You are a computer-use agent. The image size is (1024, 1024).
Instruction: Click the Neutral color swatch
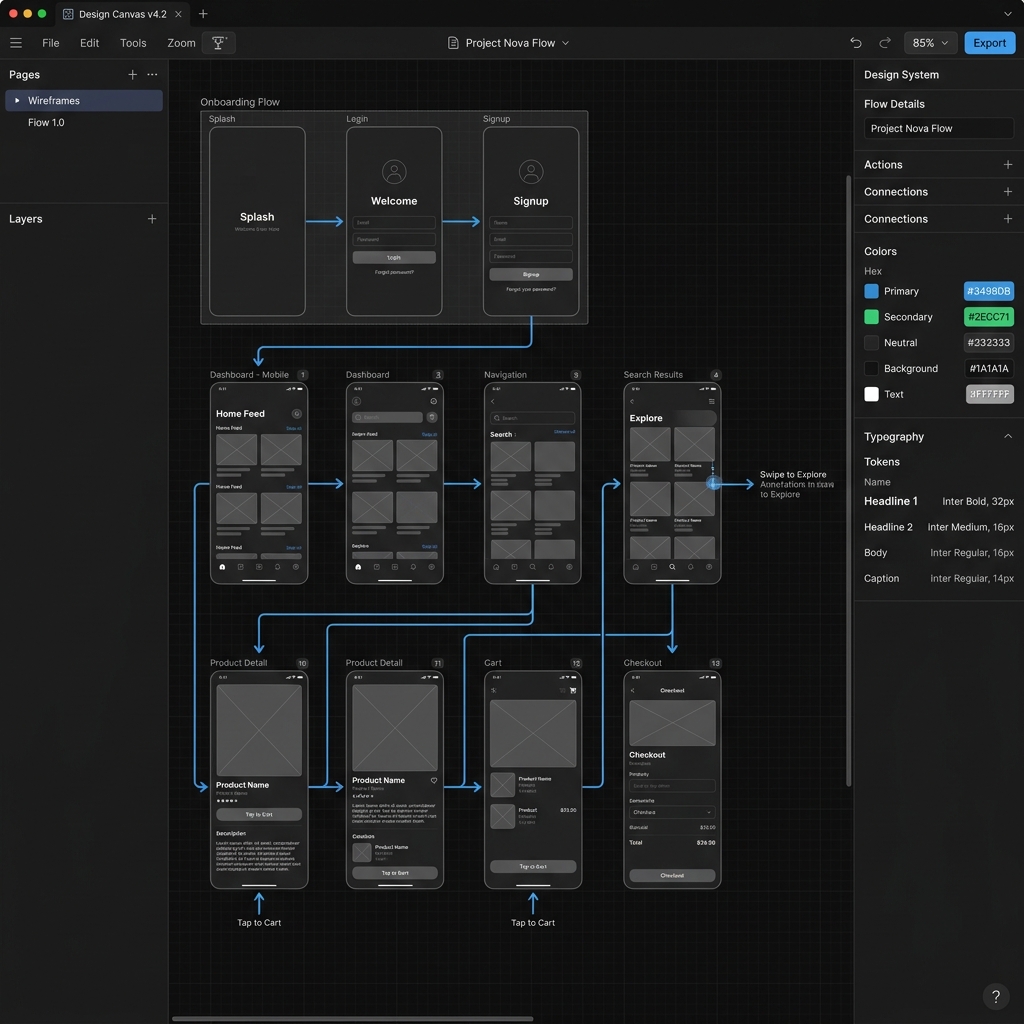[x=871, y=342]
